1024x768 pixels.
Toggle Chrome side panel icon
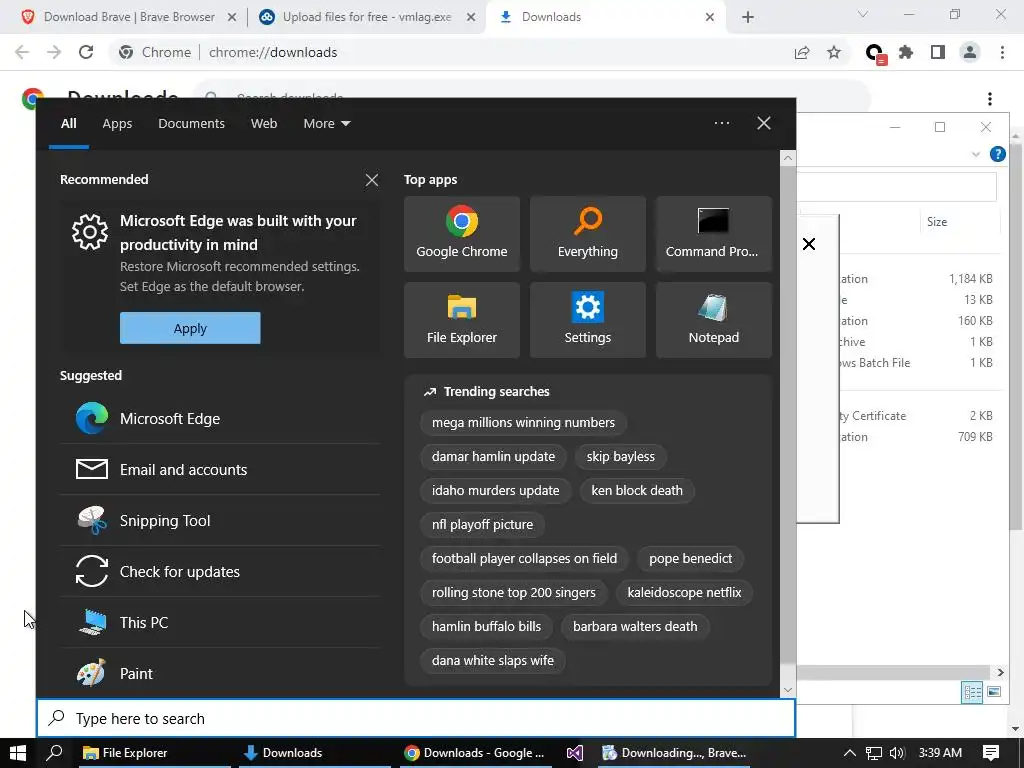938,52
